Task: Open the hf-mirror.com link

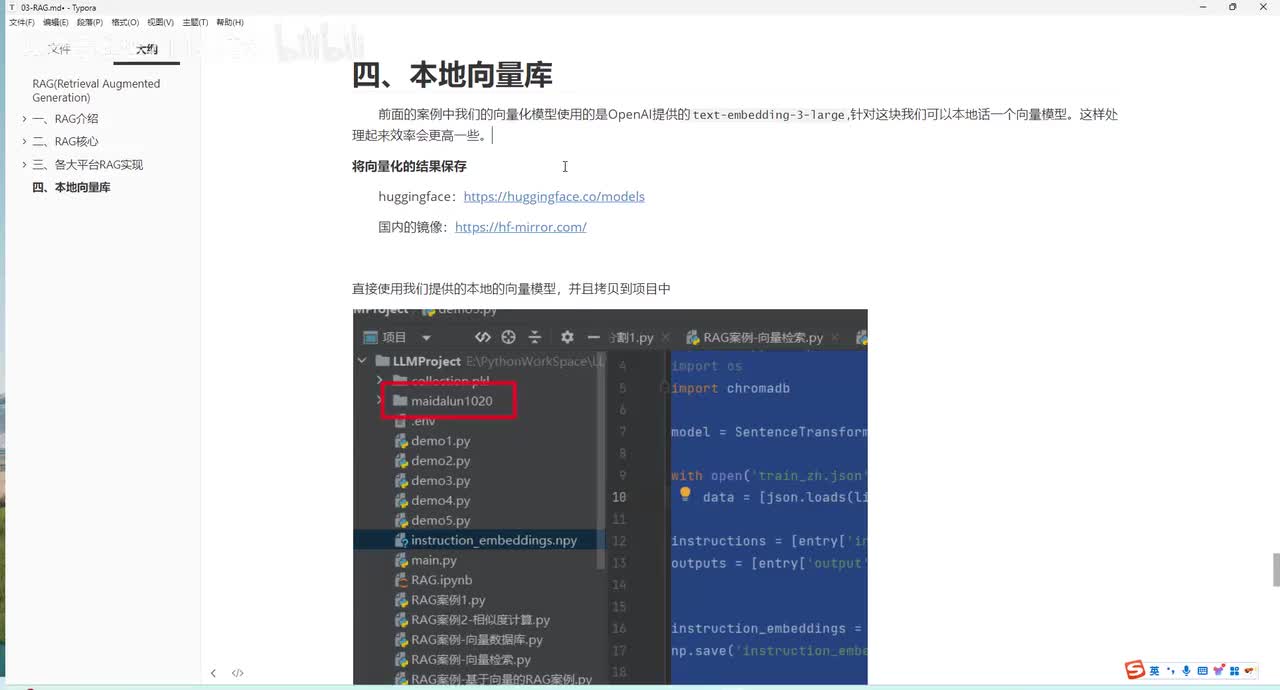Action: (x=520, y=227)
